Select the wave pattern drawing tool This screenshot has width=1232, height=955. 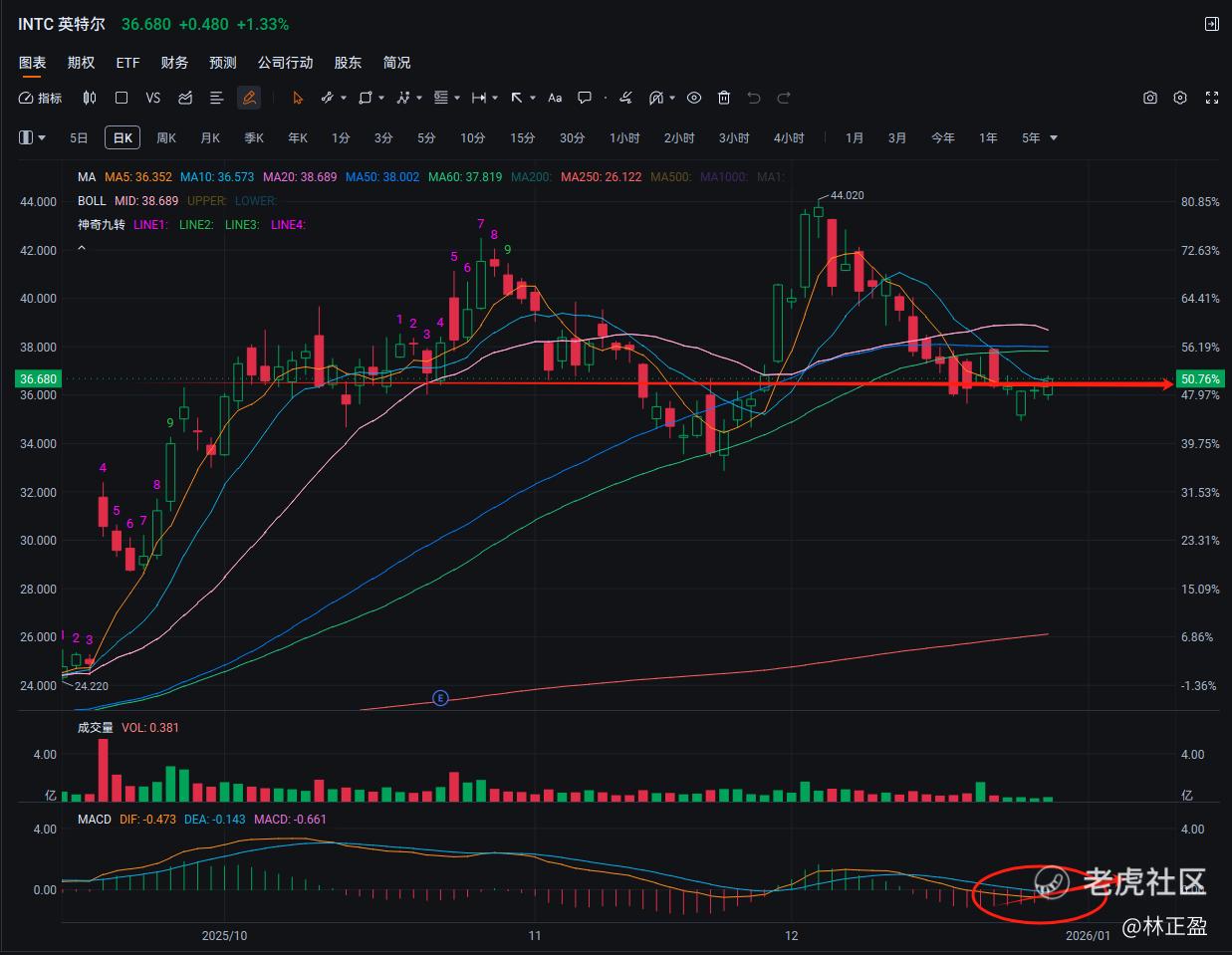403,98
